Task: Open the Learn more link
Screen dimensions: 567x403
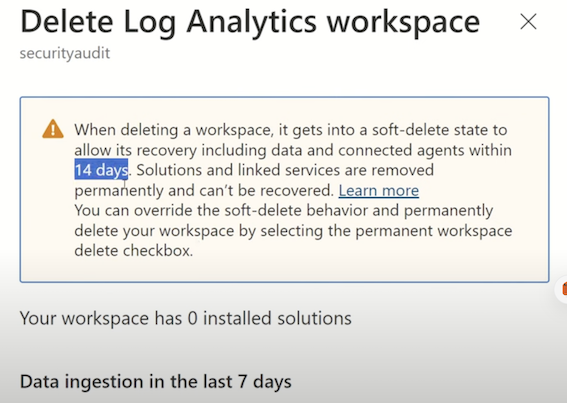Action: pyautogui.click(x=379, y=190)
